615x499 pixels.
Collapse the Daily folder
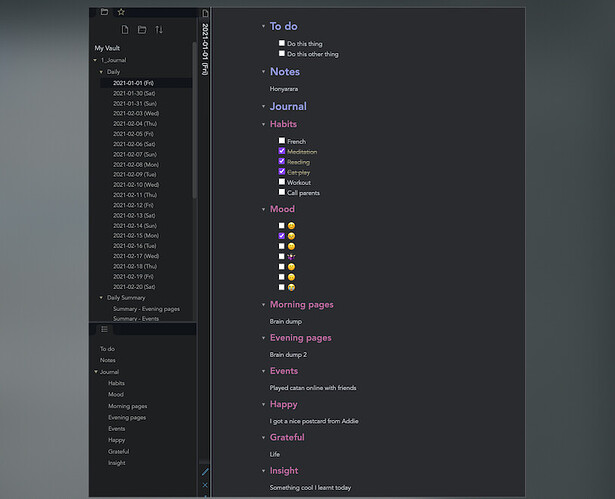click(x=101, y=72)
